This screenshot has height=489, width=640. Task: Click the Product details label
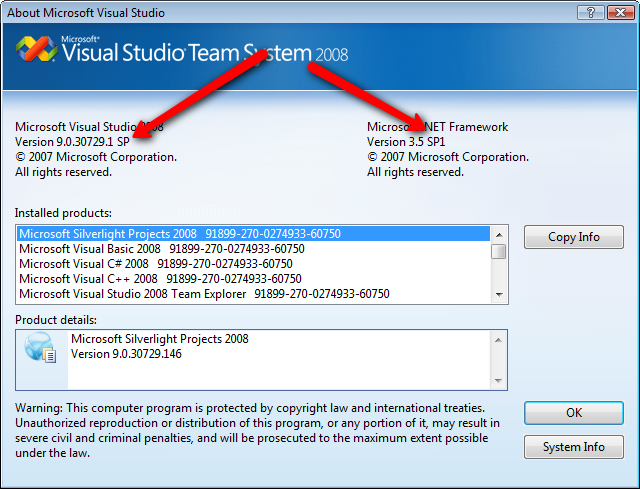[x=56, y=320]
